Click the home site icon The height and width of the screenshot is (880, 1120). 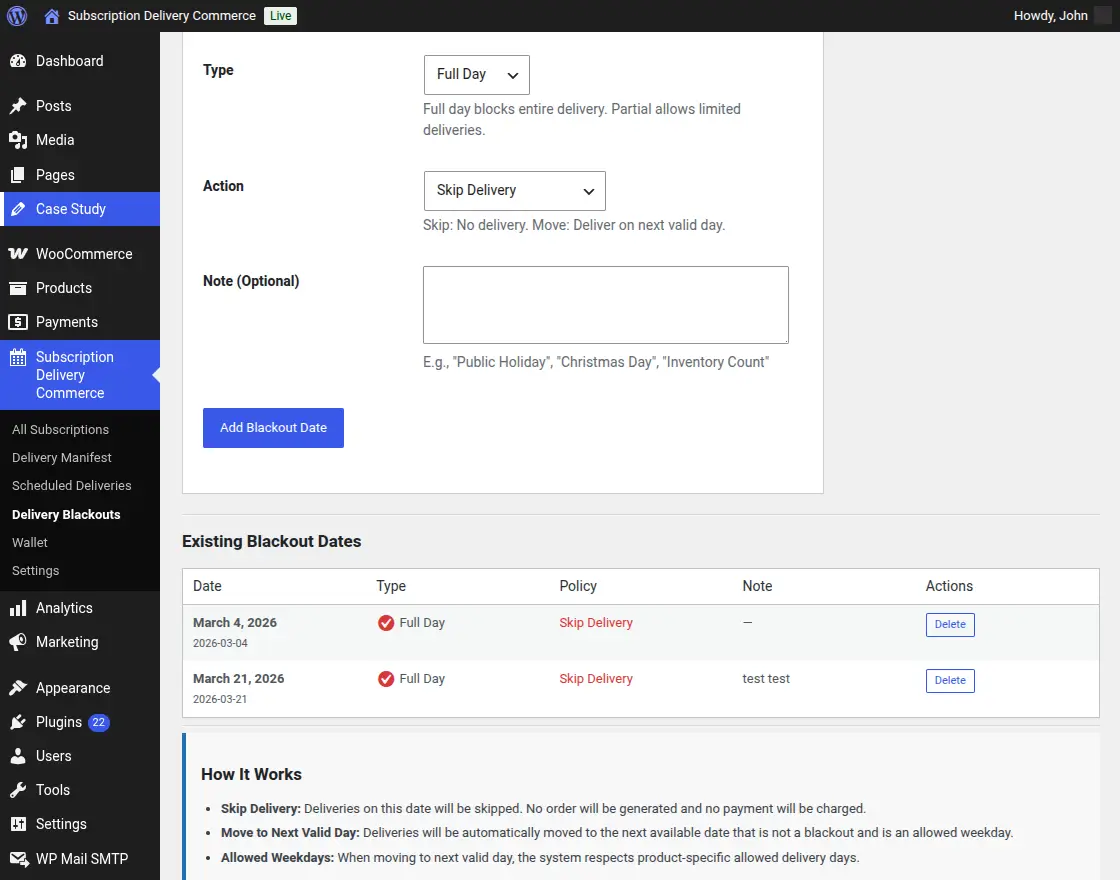coord(51,16)
